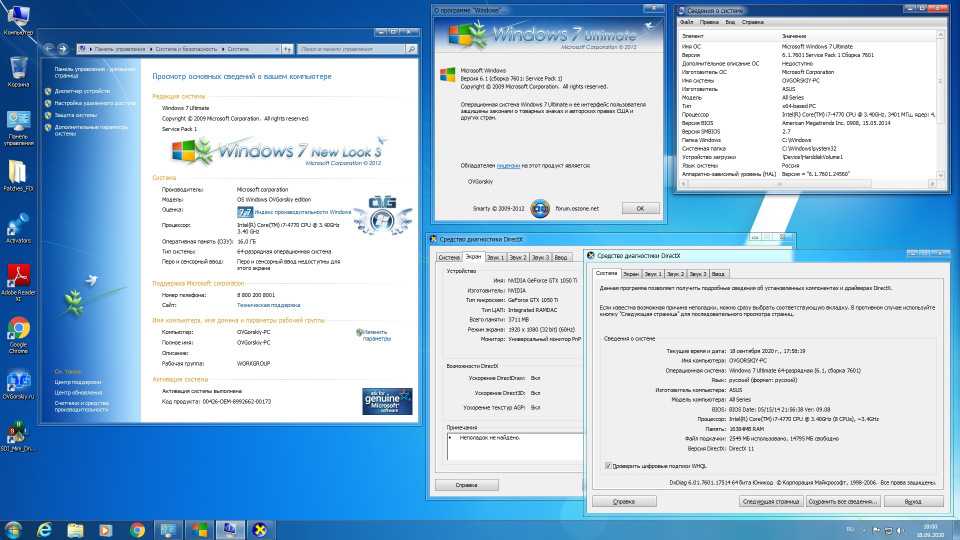The width and height of the screenshot is (960, 540).
Task: Open the Правка menu in System Information
Action: click(709, 22)
